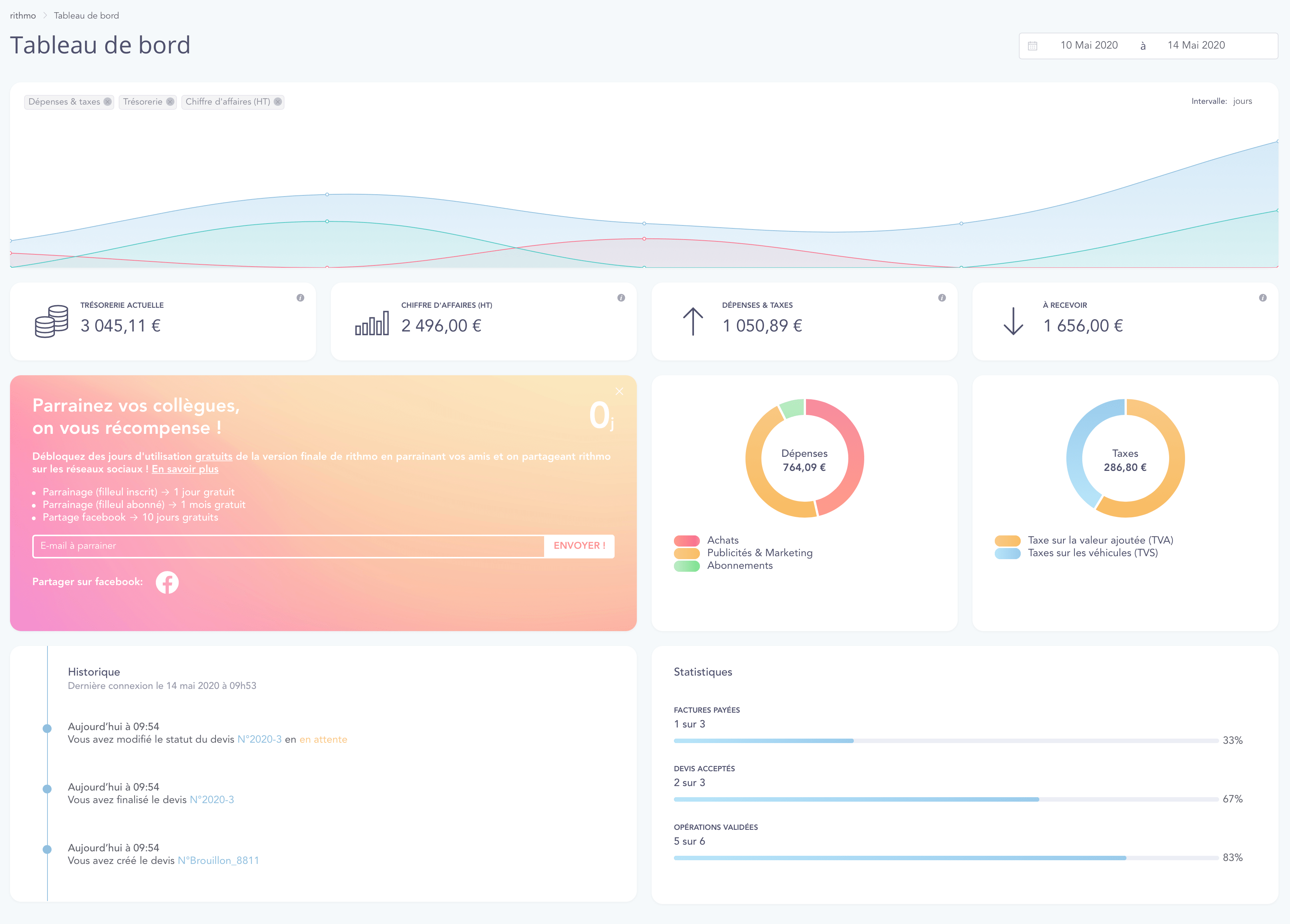This screenshot has width=1290, height=924.
Task: Change the start date 10 Mai 2020
Action: coord(1089,46)
